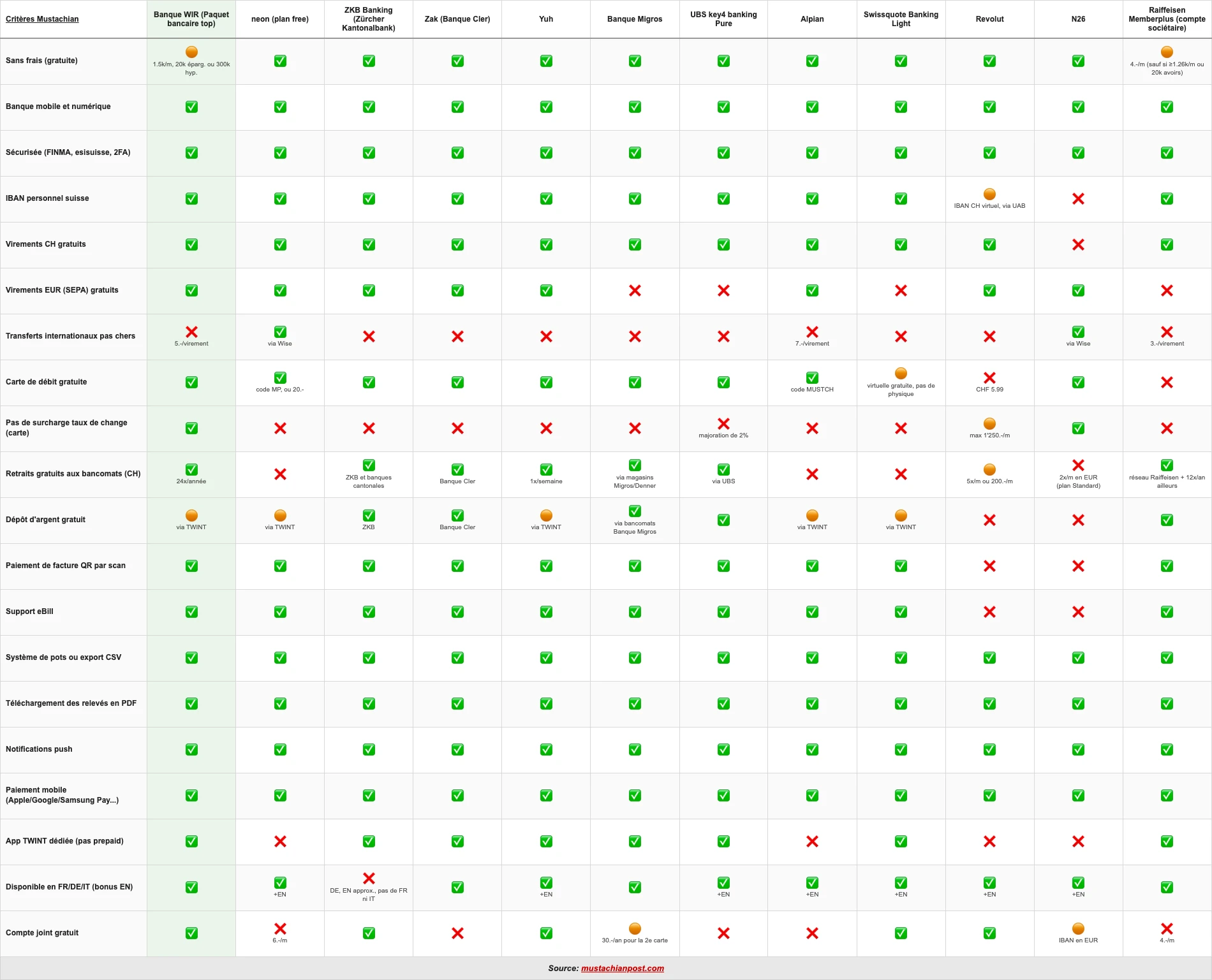
Task: Click the orange circle for Banque WIR Sans frais
Action: click(x=191, y=52)
